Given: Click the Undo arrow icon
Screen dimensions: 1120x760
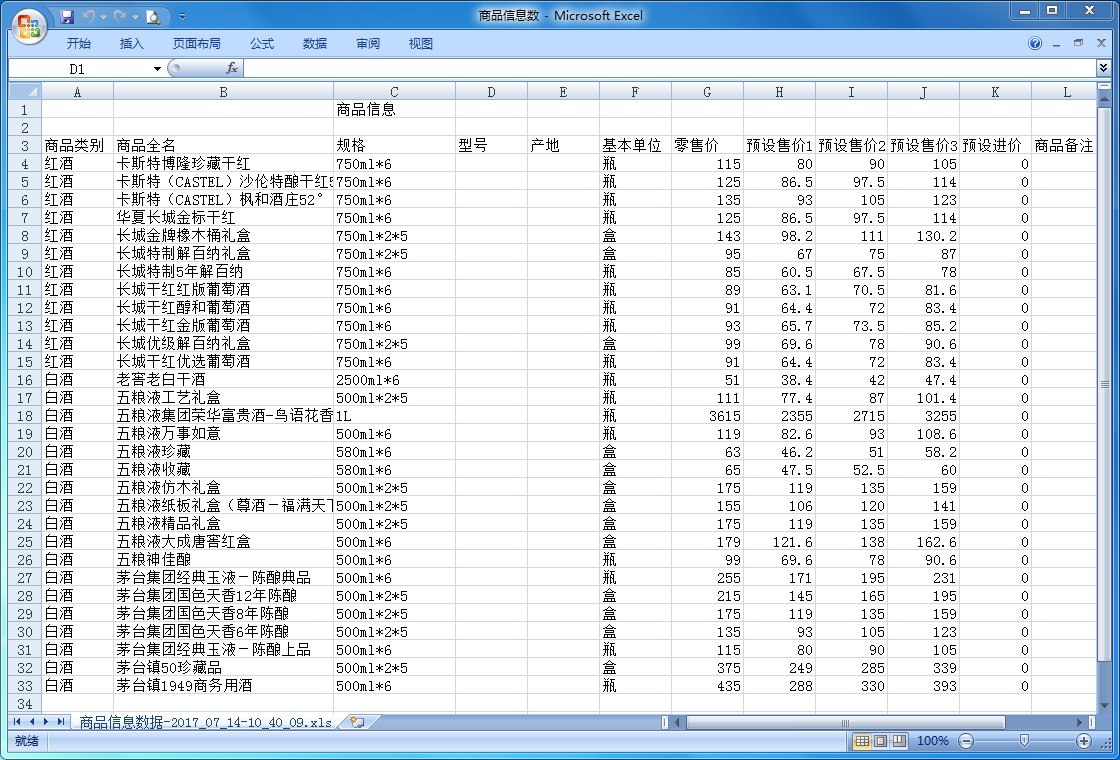Looking at the screenshot, I should tap(90, 16).
